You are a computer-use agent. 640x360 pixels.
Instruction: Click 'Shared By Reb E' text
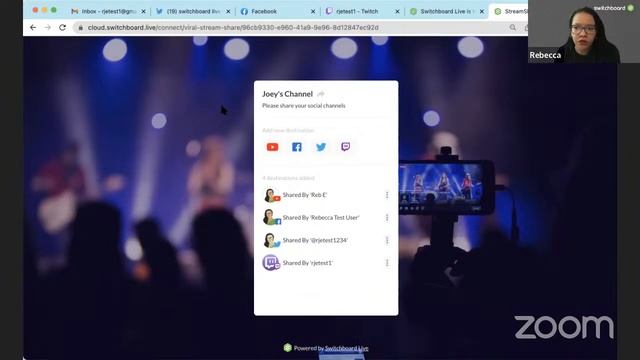[305, 195]
